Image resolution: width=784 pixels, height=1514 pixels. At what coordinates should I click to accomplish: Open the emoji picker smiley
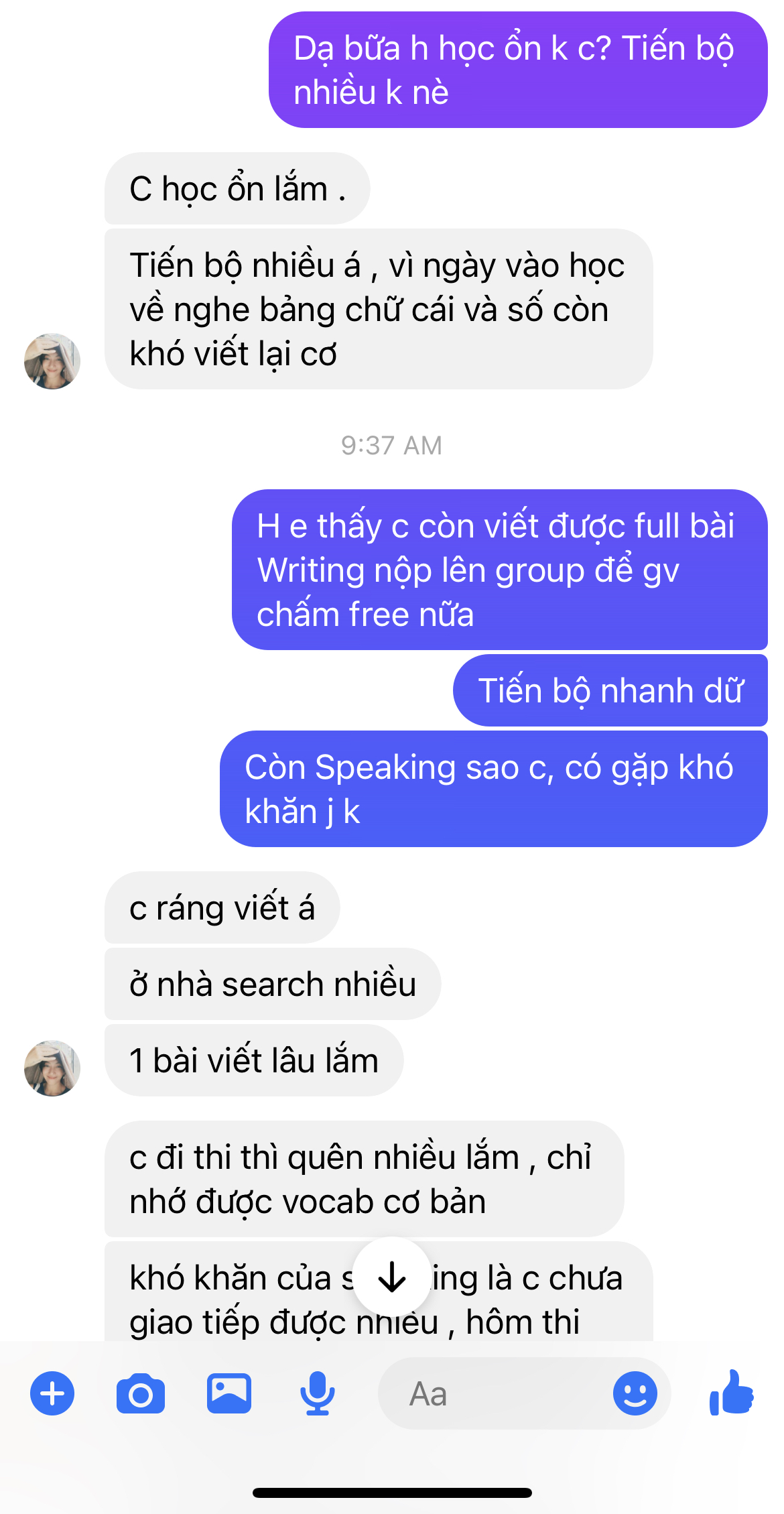click(635, 1393)
